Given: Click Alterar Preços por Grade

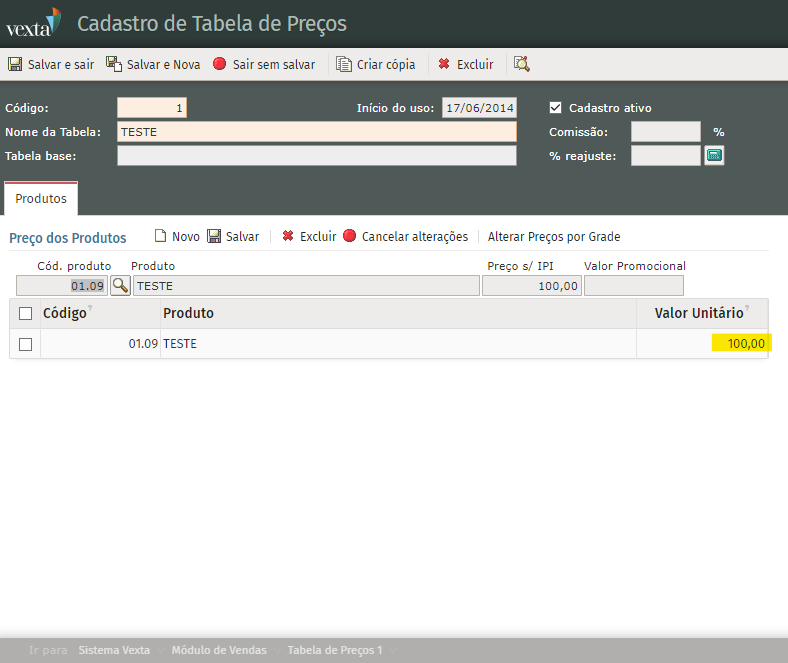Looking at the screenshot, I should (x=554, y=237).
